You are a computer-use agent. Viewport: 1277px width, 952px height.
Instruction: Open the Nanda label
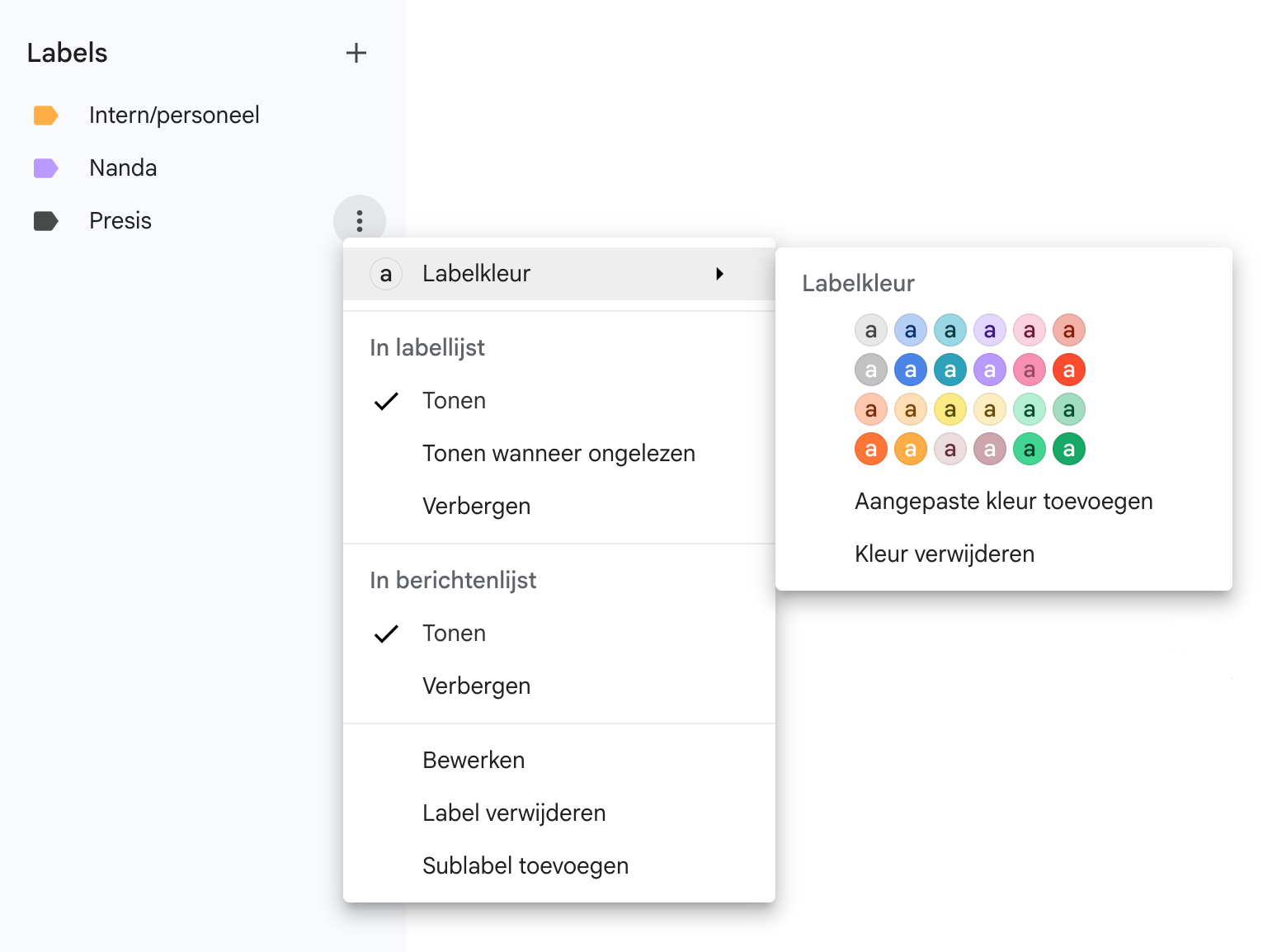pos(123,167)
